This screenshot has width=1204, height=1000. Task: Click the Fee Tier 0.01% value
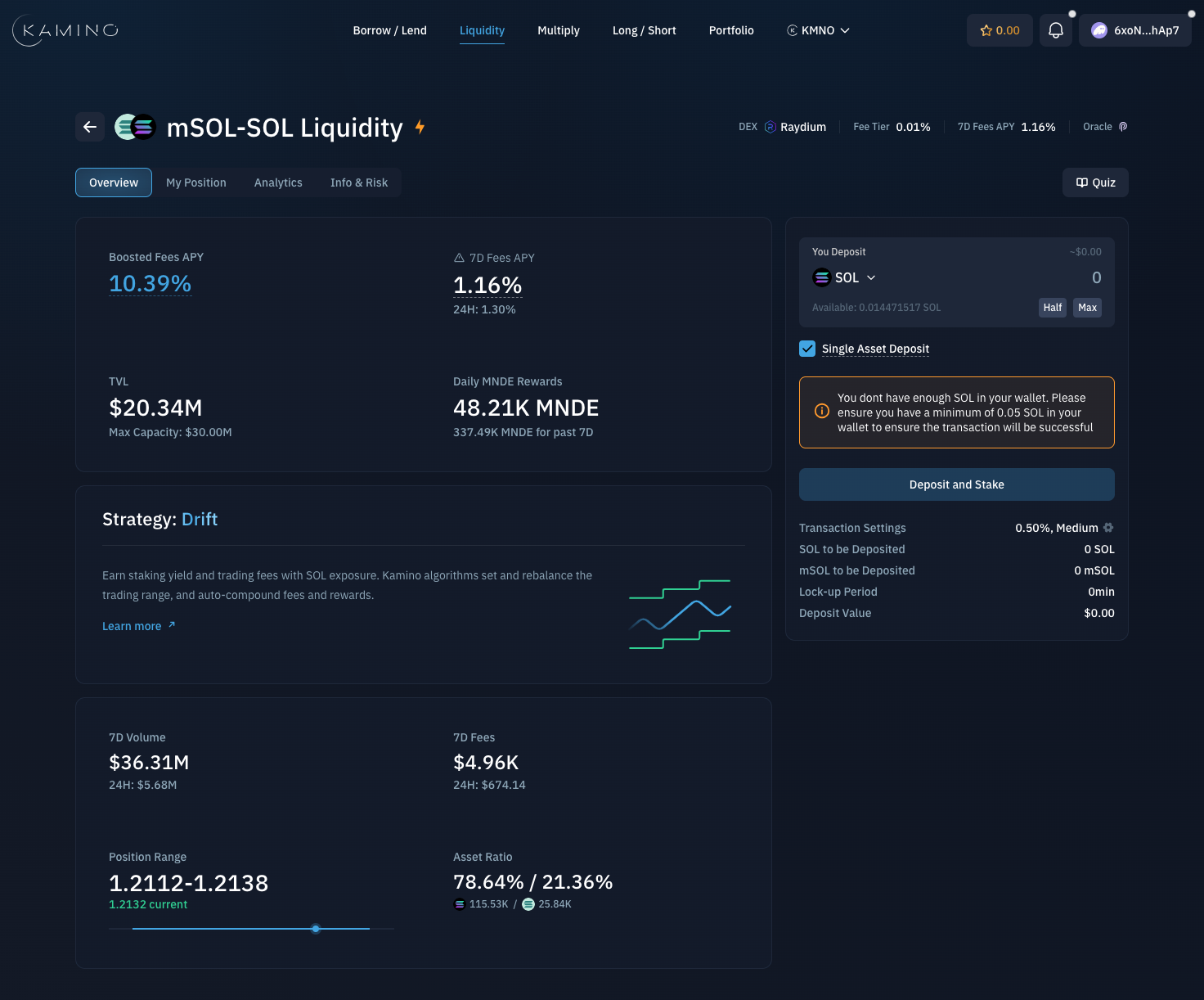(x=913, y=127)
